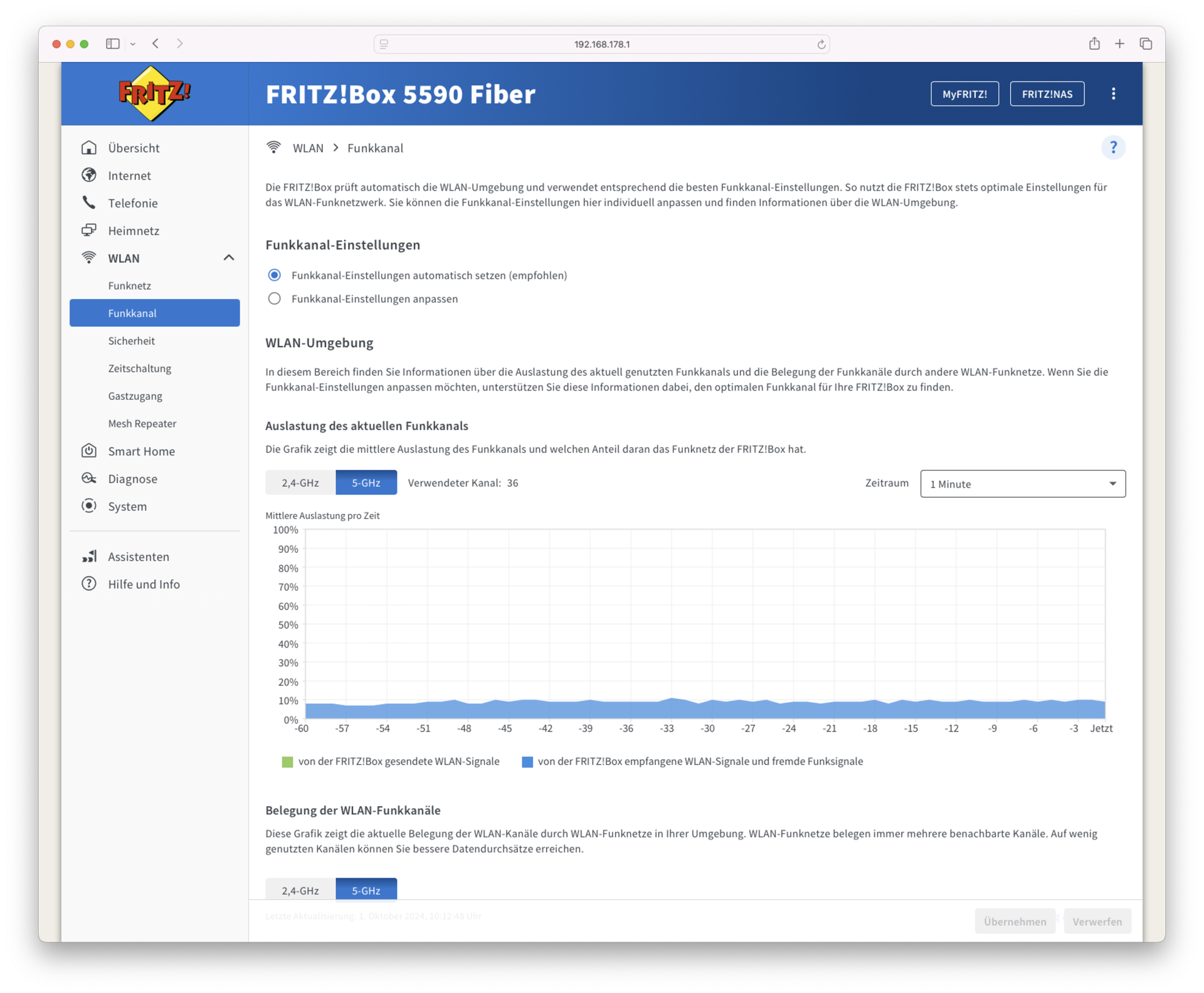The height and width of the screenshot is (993, 1204).
Task: Click the FRITZ!Box 5590 Fiber title
Action: point(400,94)
